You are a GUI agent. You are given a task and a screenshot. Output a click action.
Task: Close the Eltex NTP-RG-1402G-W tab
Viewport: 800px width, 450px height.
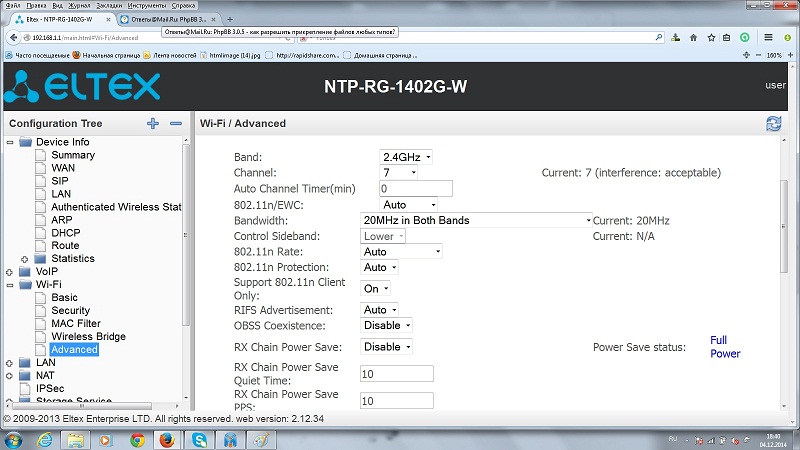(108, 19)
